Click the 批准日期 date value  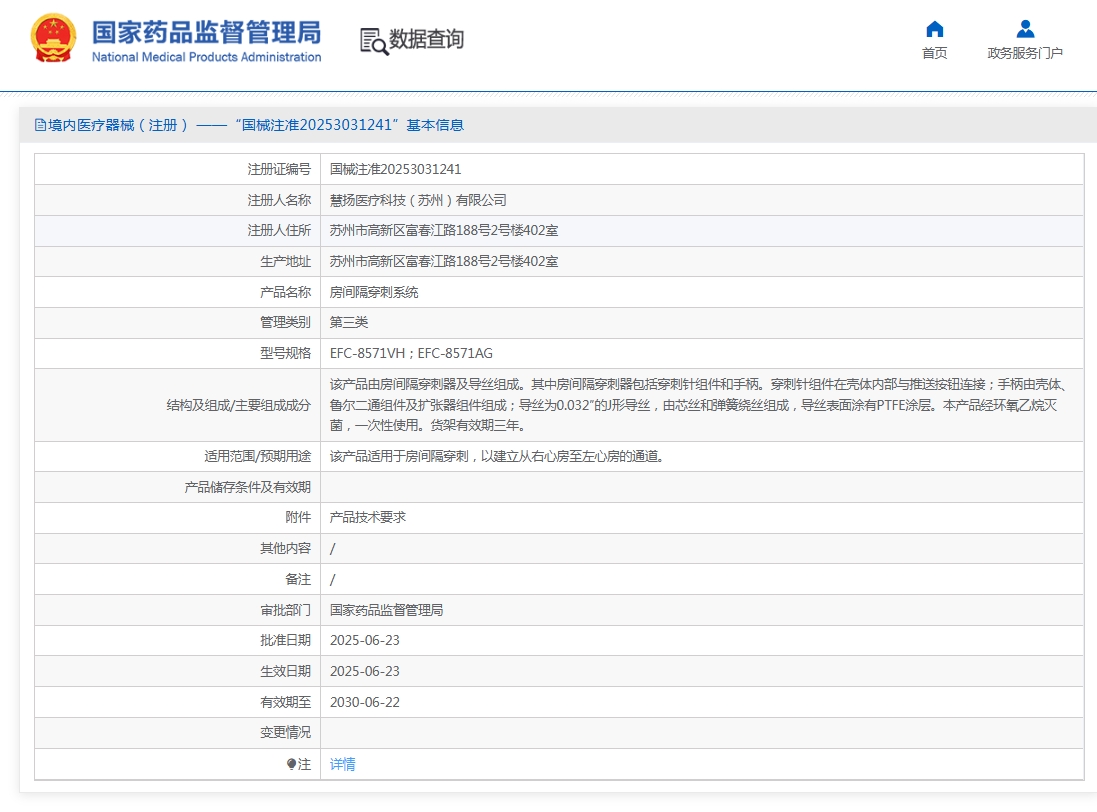(365, 641)
